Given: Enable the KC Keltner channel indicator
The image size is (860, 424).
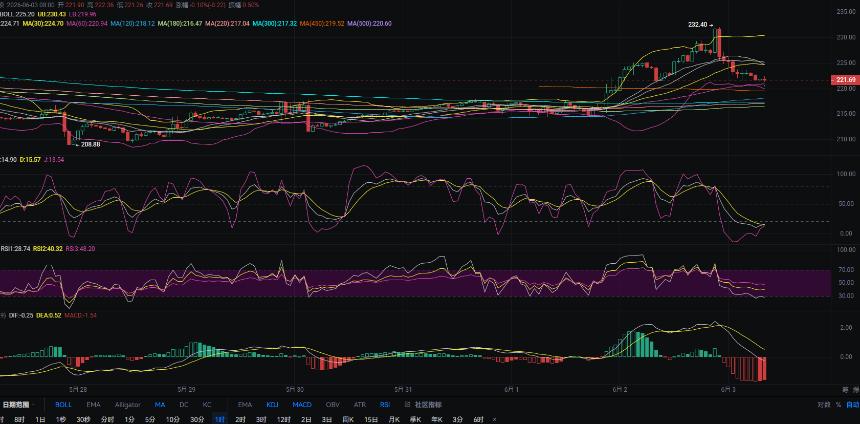Looking at the screenshot, I should pos(207,405).
